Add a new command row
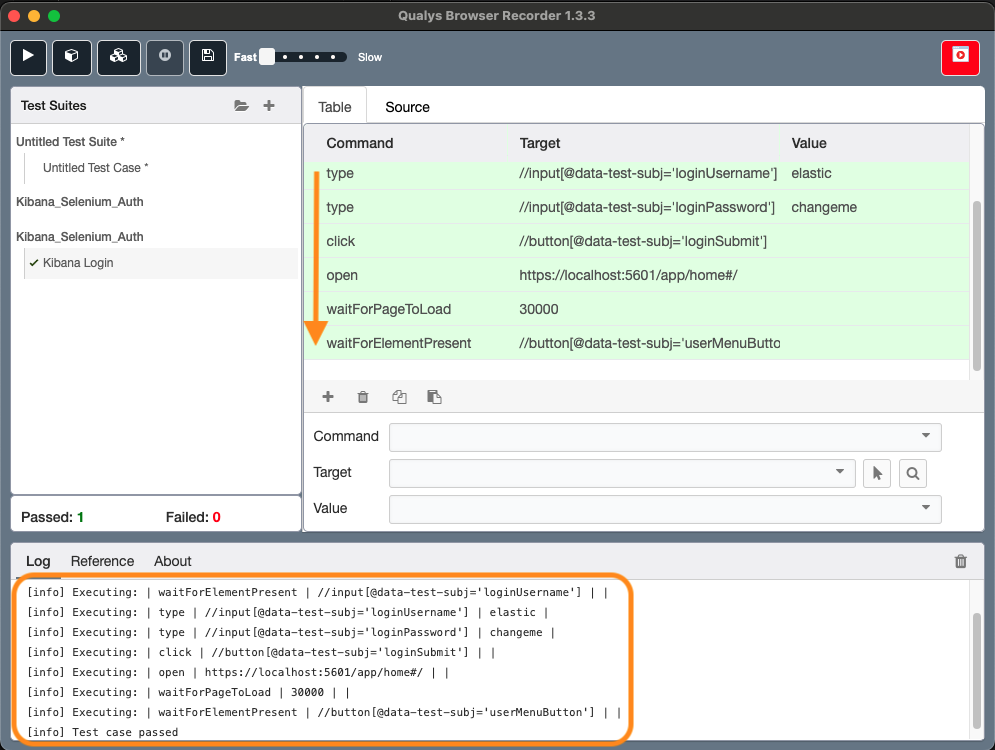This screenshot has height=750, width=995. [327, 397]
